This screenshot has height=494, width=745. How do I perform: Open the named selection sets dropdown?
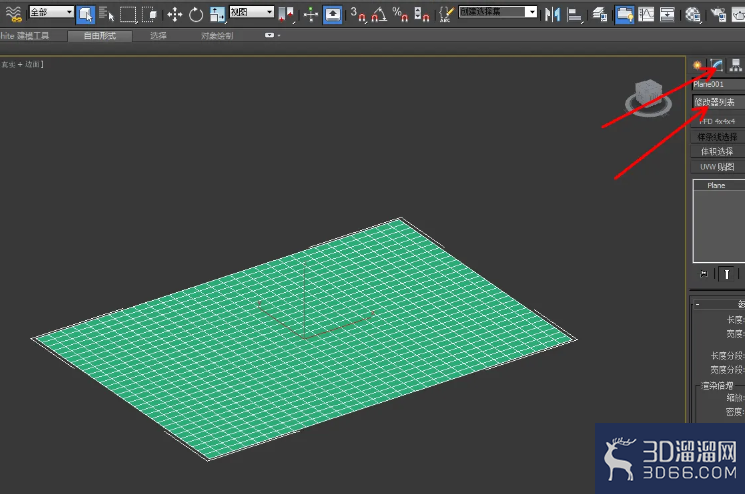point(498,12)
